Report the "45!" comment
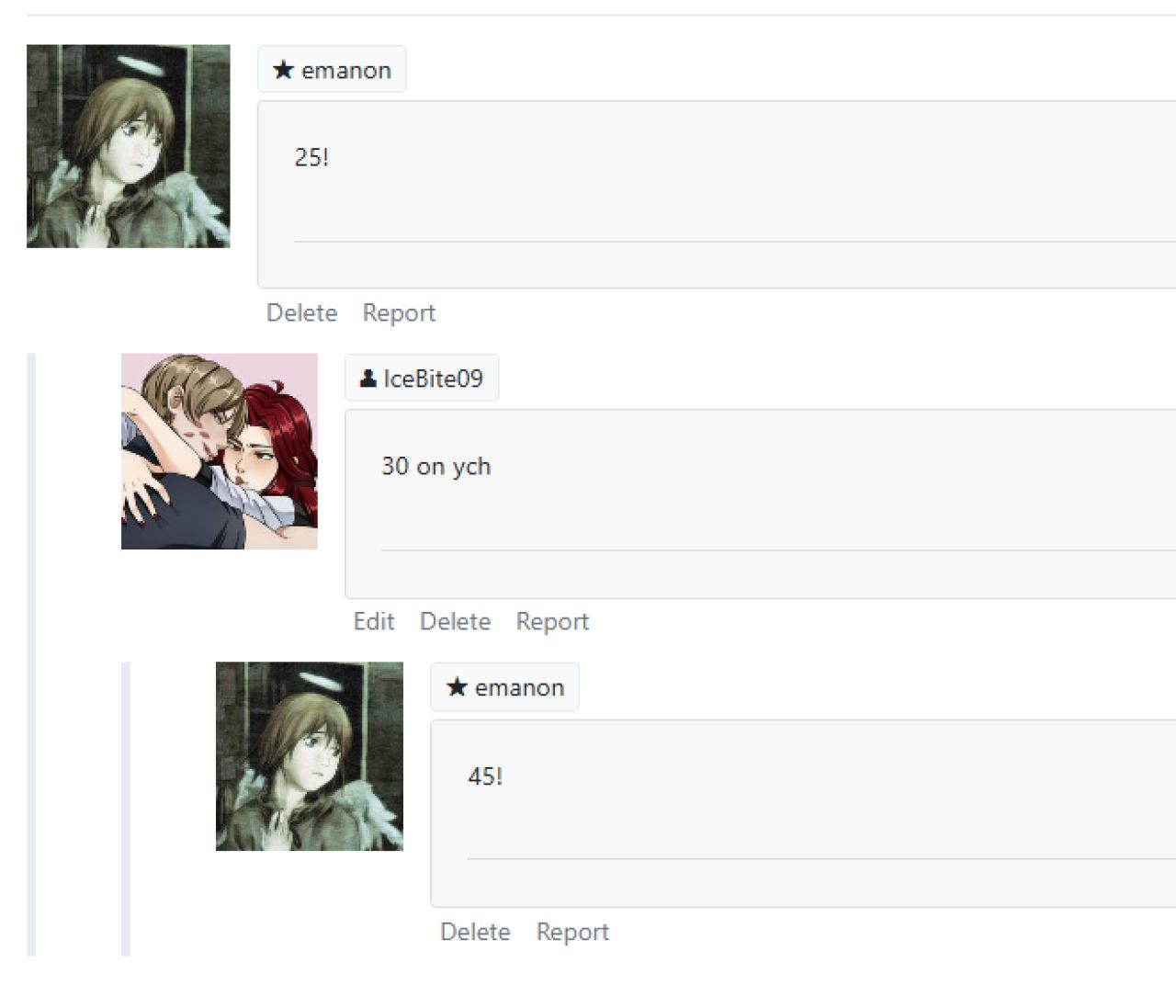 pyautogui.click(x=572, y=932)
